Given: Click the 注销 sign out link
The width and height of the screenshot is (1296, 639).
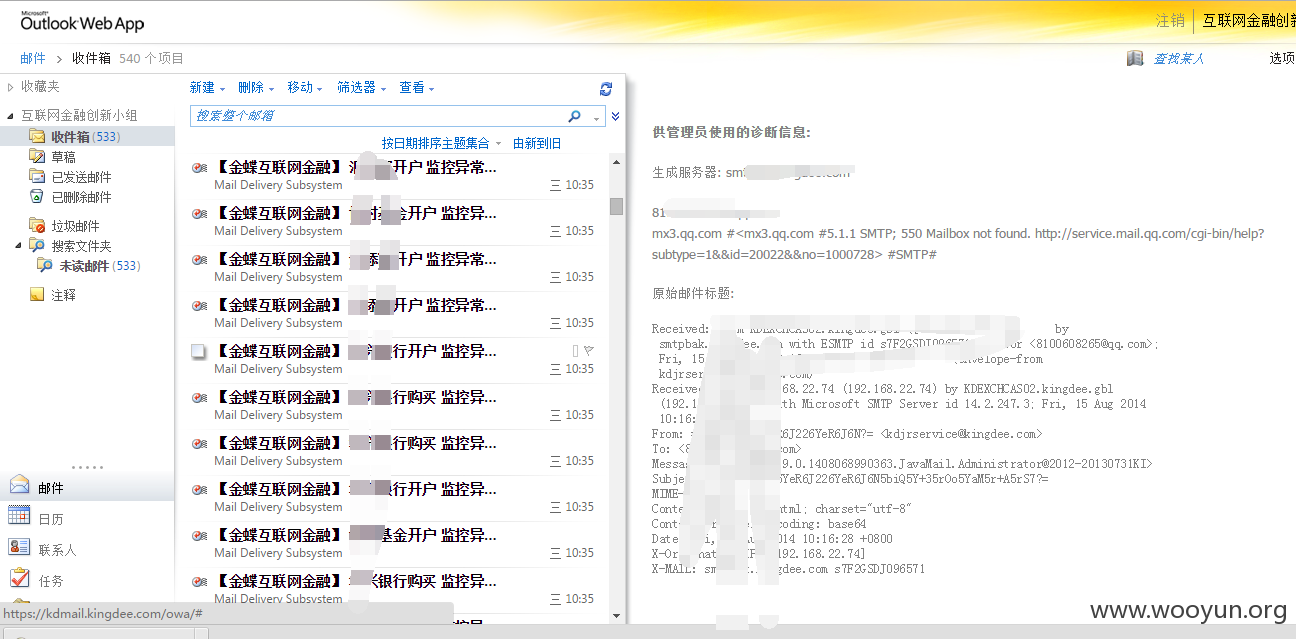Looking at the screenshot, I should [1170, 20].
